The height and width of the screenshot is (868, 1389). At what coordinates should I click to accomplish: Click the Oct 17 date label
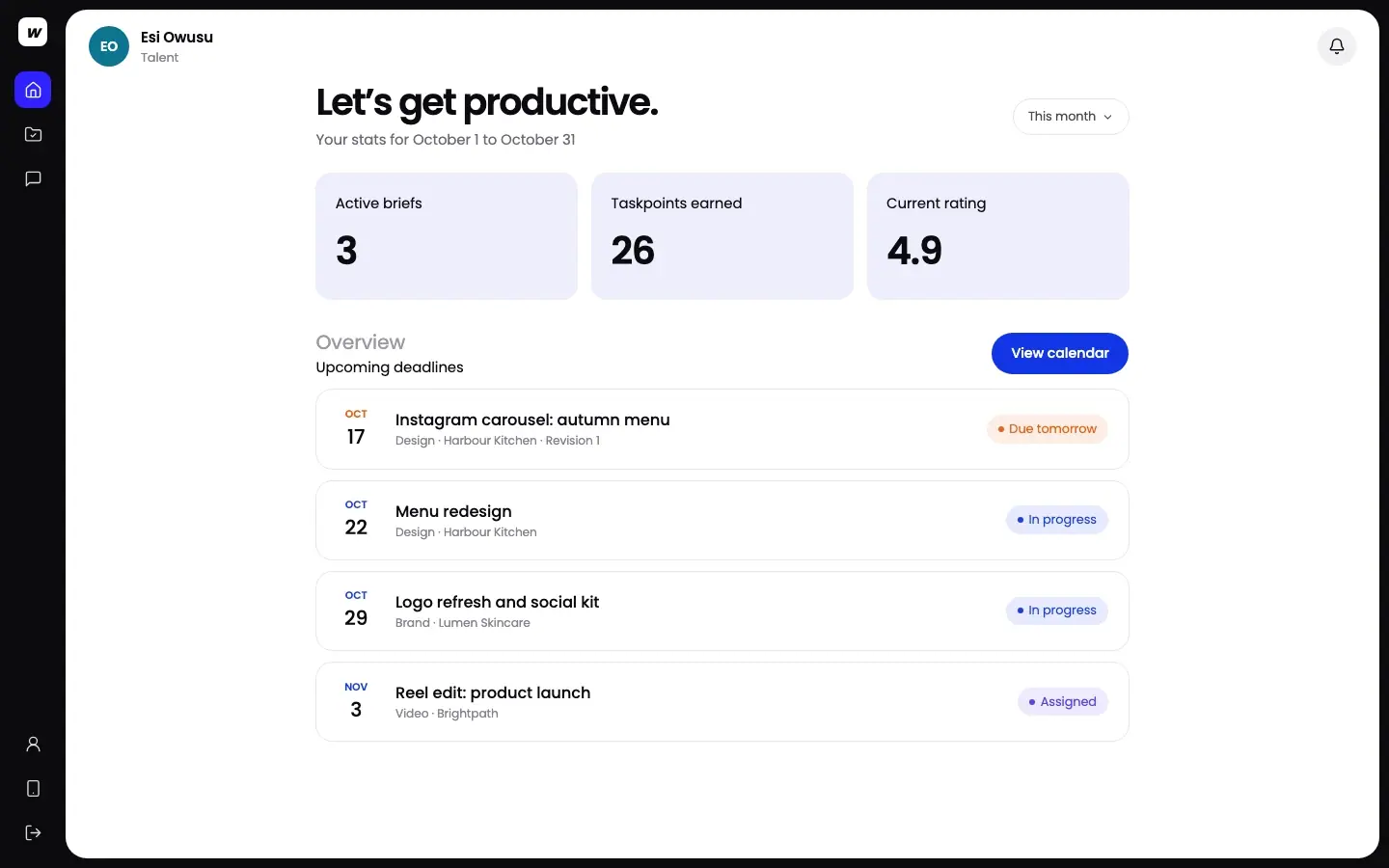pos(356,427)
